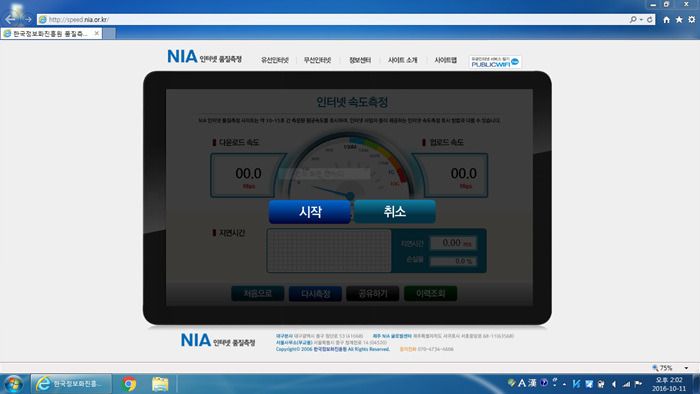Image resolution: width=700 pixels, height=394 pixels.
Task: Click the 인터넷 속도측정 heading
Action: (352, 102)
